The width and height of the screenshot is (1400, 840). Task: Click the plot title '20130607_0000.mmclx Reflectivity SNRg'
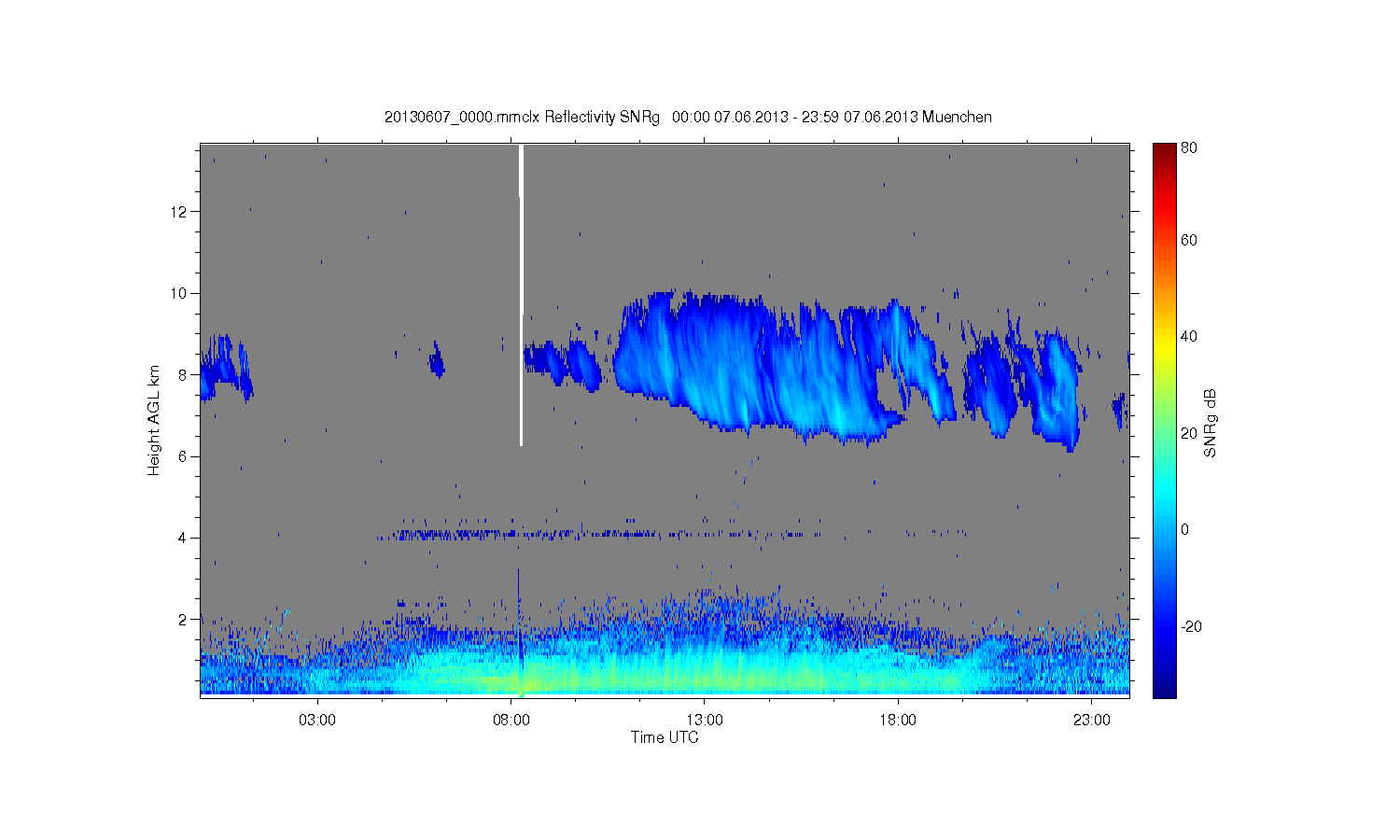[x=522, y=117]
